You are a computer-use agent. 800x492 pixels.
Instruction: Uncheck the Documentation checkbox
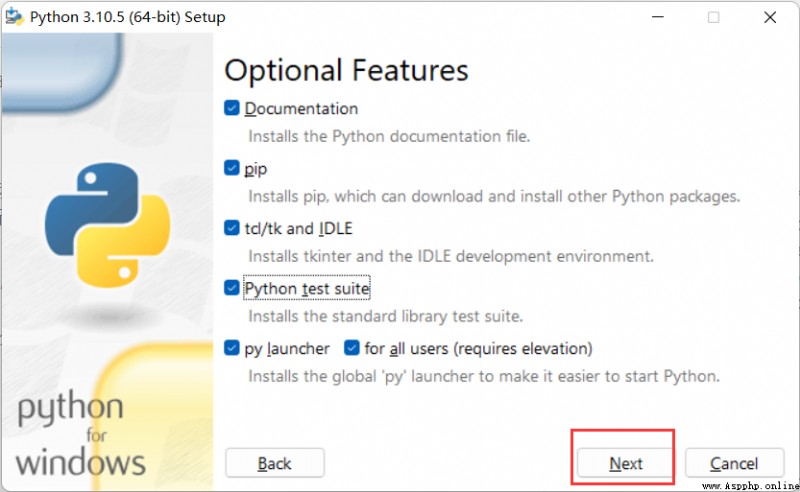coord(232,108)
